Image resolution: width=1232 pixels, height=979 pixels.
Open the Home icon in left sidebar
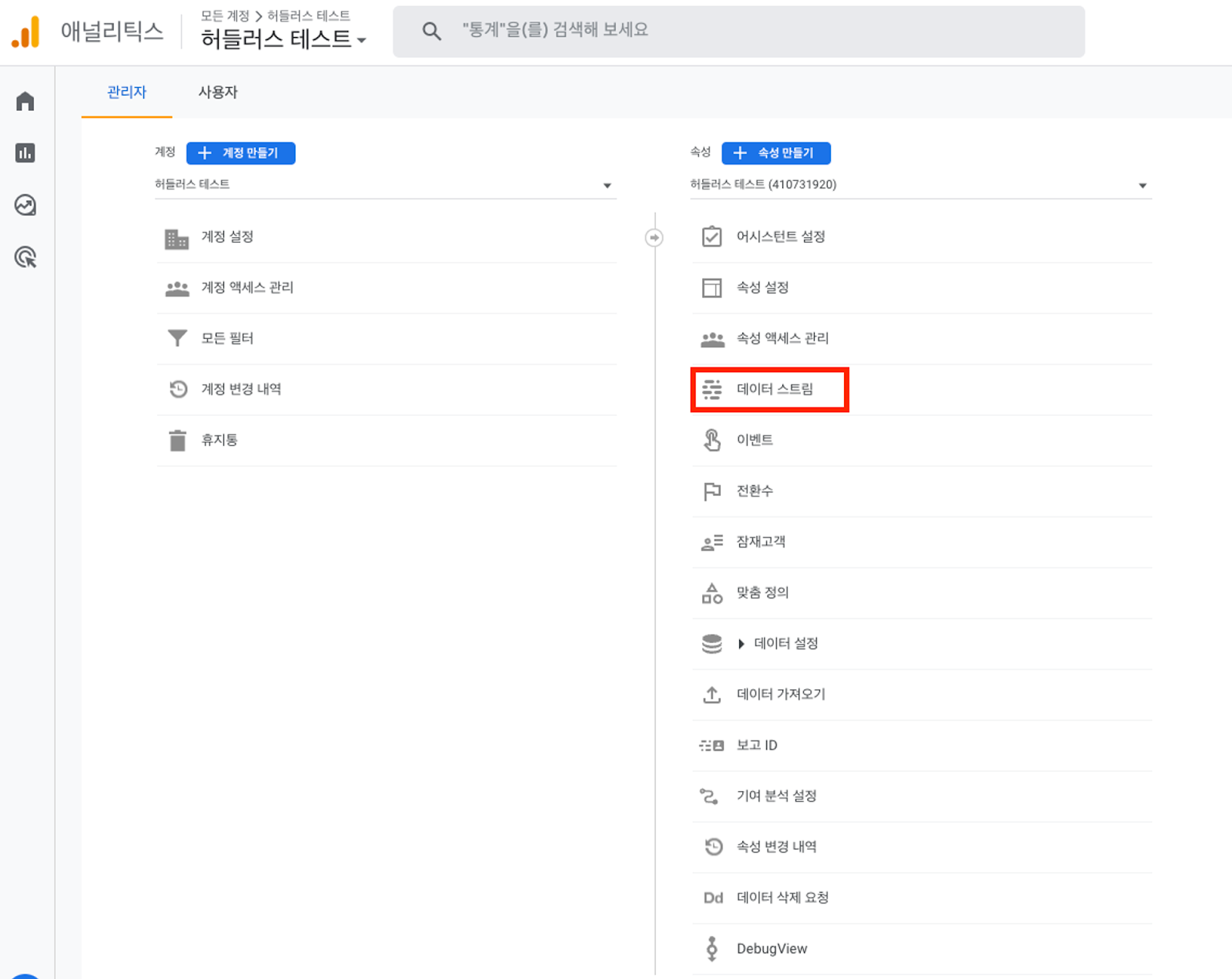tap(25, 101)
